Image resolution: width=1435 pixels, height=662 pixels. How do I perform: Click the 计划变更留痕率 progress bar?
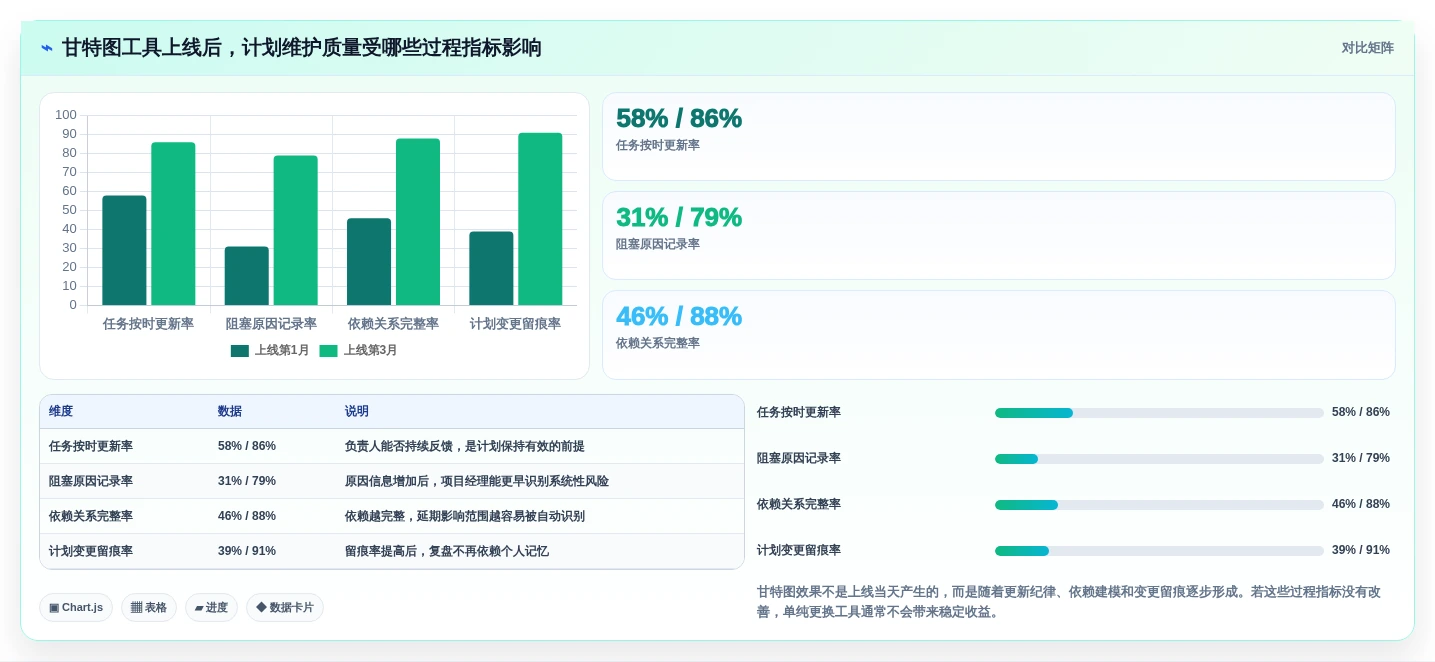coord(1159,551)
